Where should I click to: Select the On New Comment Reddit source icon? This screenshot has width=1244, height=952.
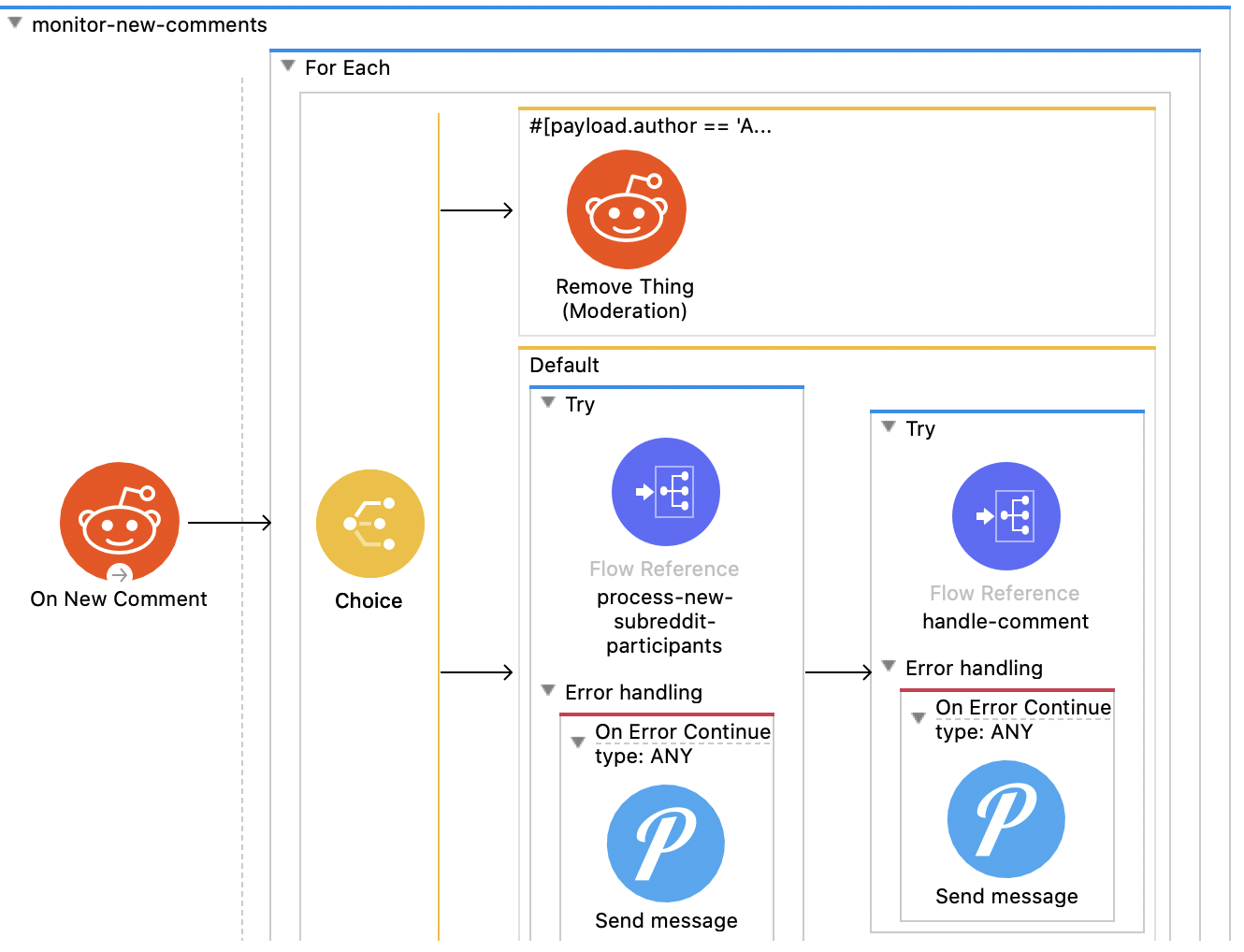120,522
